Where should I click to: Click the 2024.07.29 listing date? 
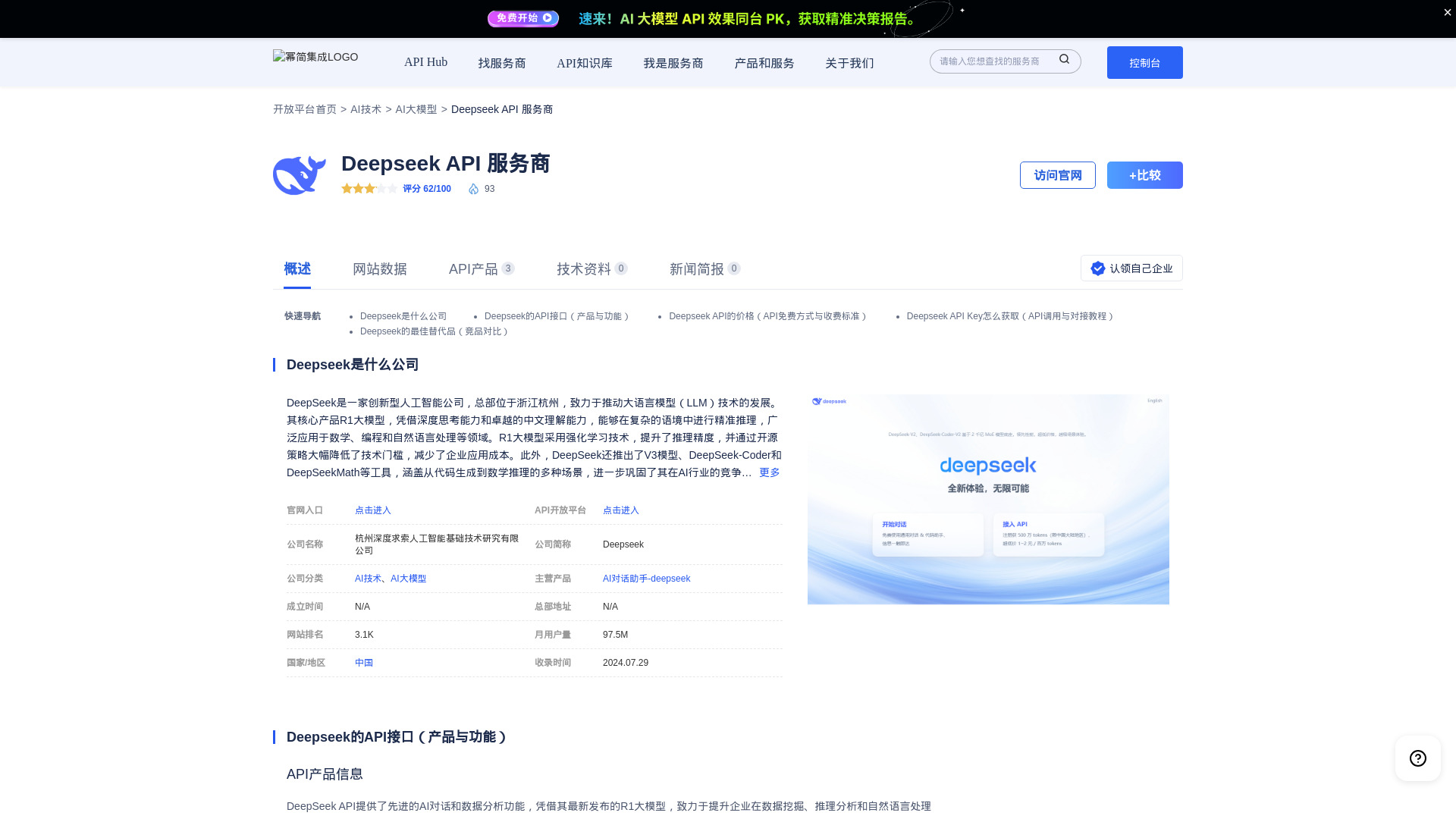tap(626, 663)
